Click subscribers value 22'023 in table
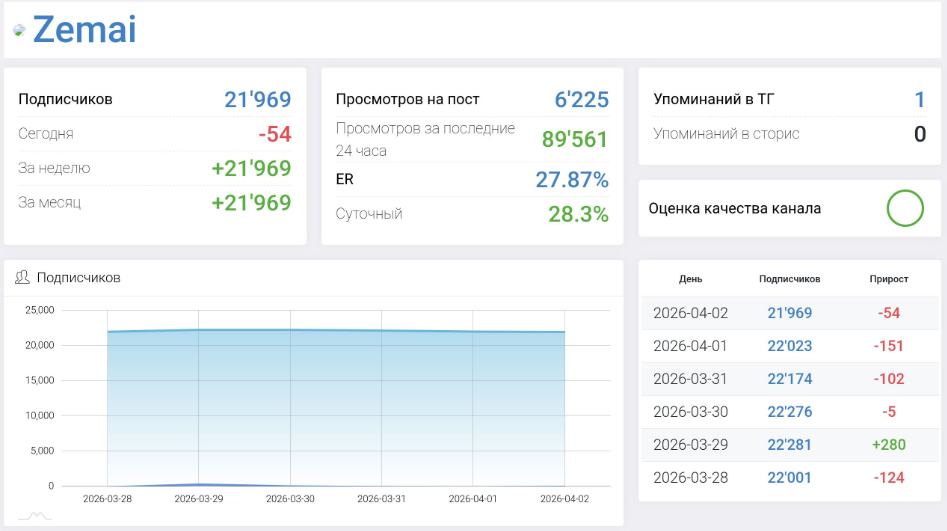Viewport: 947px width, 531px height. tap(789, 346)
